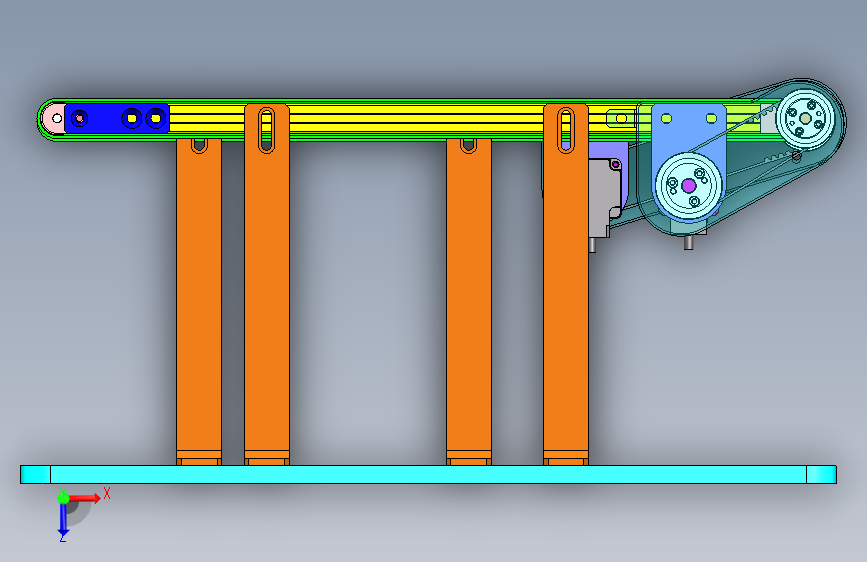Click the blue Z axis of the triad
The height and width of the screenshot is (562, 867).
coord(63,518)
